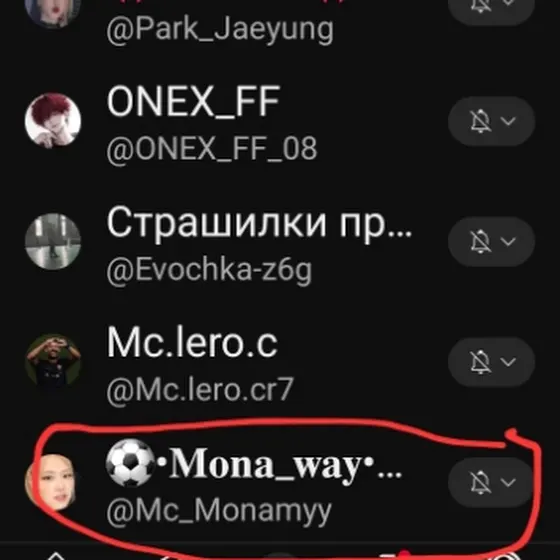The width and height of the screenshot is (560, 560).
Task: Open ONEX_FF red-haired avatar
Action: click(x=53, y=121)
